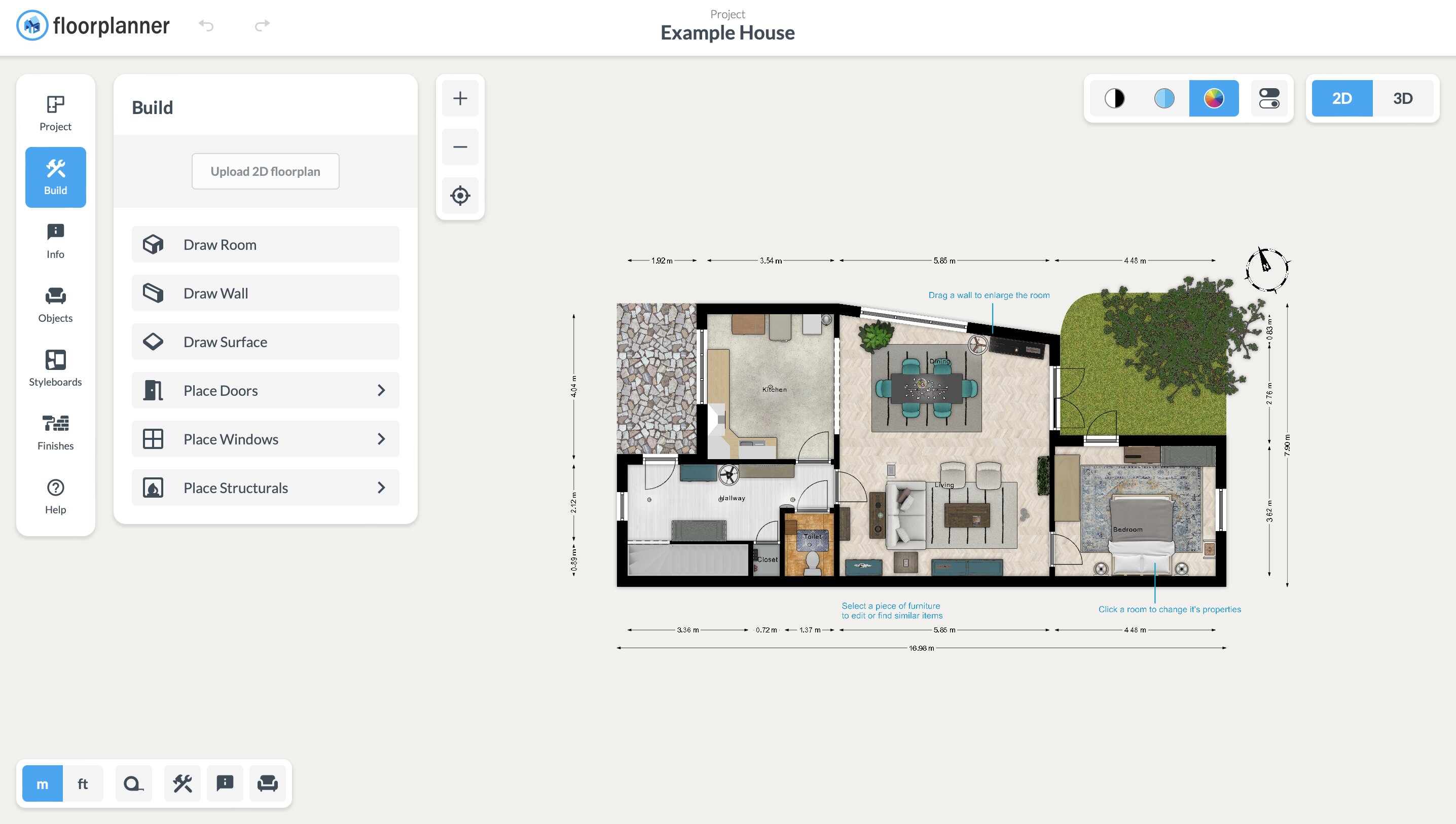The height and width of the screenshot is (824, 1456).
Task: Click the center view navigation button
Action: click(x=459, y=195)
